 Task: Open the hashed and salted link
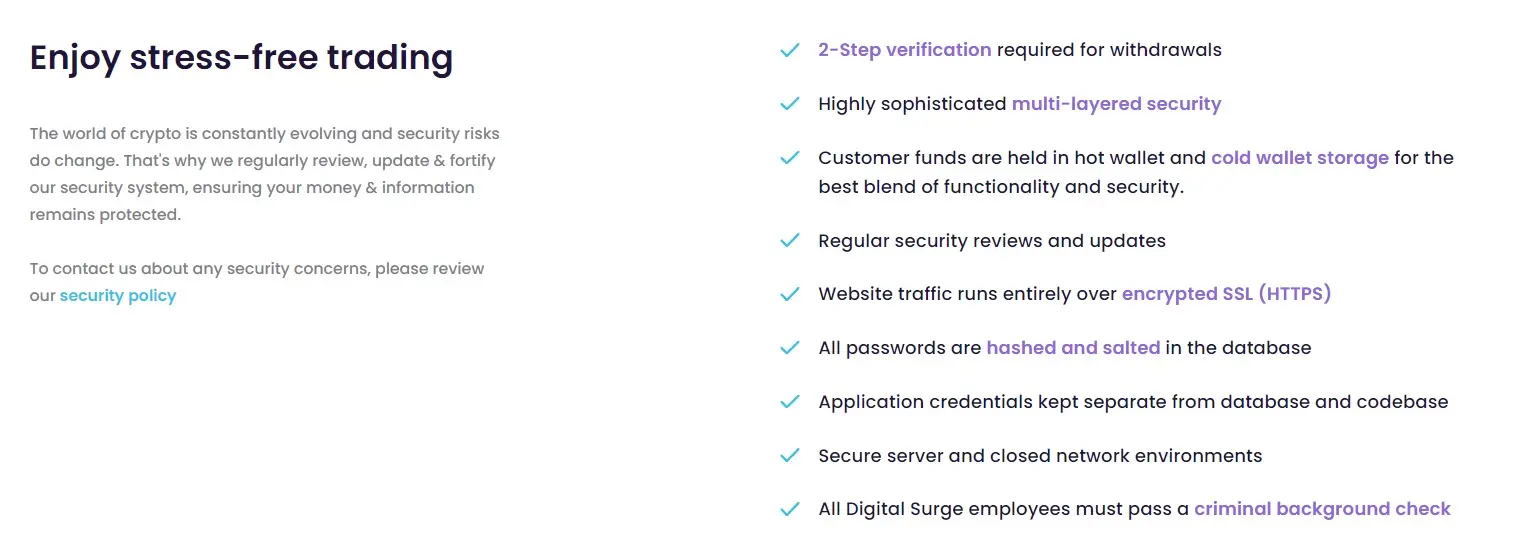pos(1073,348)
